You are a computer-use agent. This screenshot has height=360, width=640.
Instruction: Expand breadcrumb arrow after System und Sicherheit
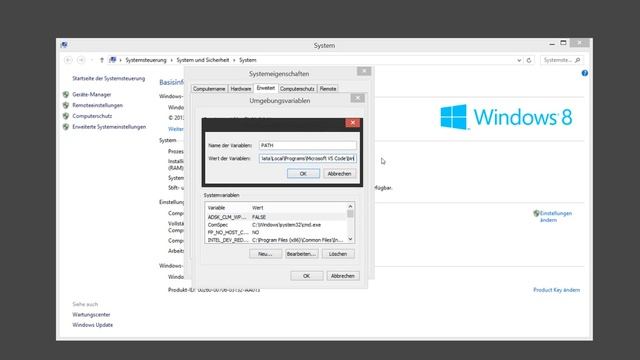coord(234,60)
